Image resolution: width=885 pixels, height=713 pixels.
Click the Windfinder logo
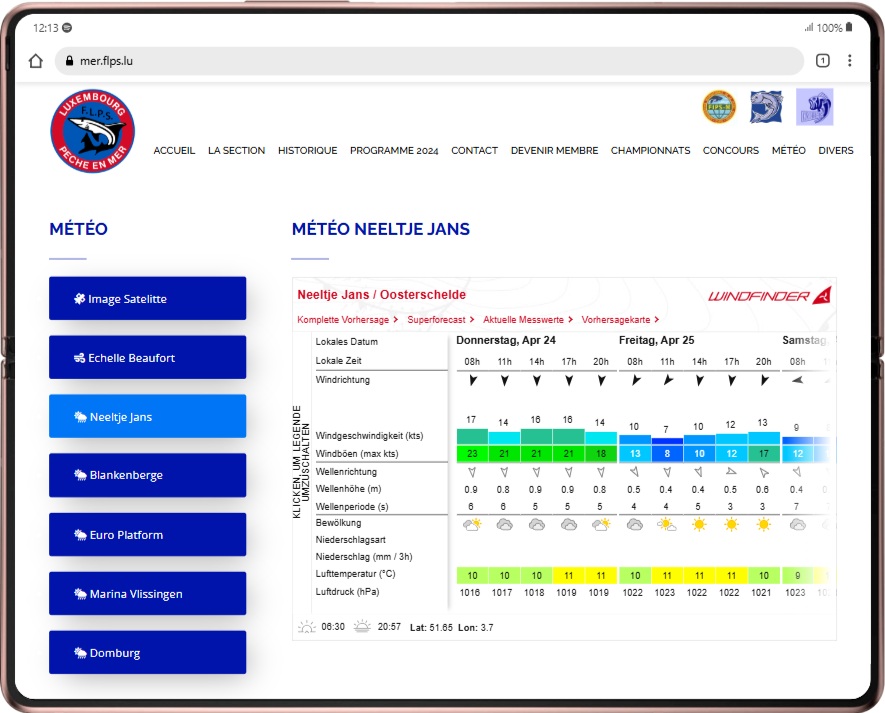(x=769, y=295)
